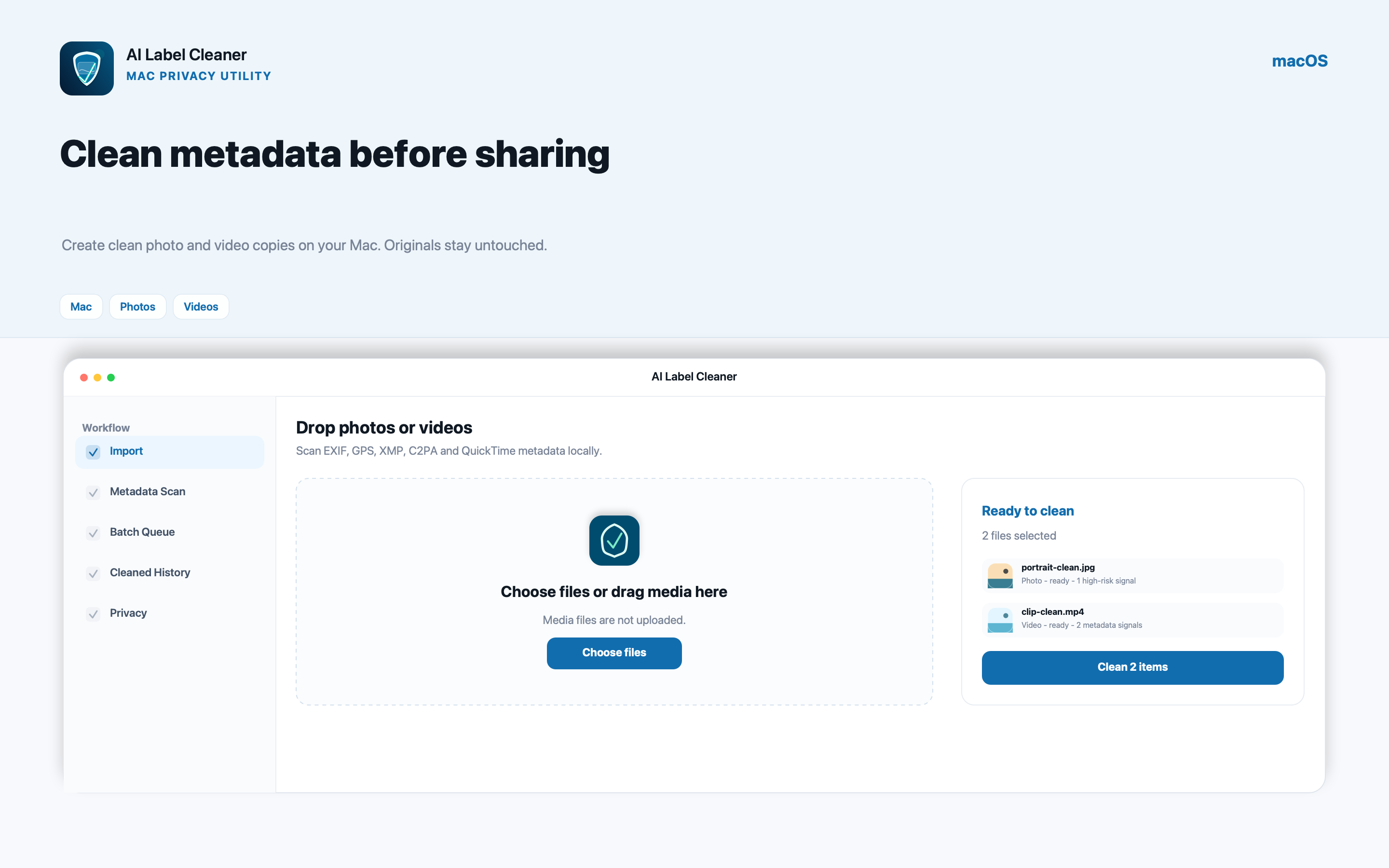This screenshot has height=868, width=1389.
Task: Click 'Media files are not uploaded.' text
Action: [x=614, y=620]
